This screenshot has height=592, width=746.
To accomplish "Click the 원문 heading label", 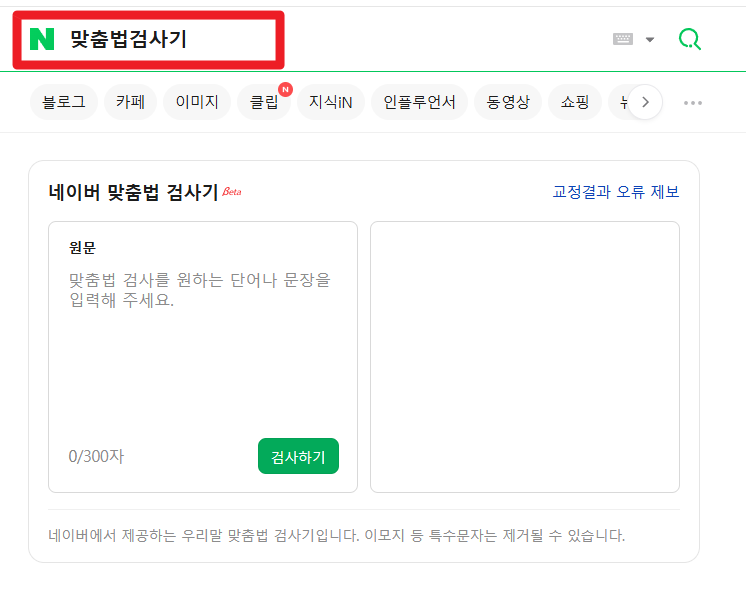I will 82,248.
